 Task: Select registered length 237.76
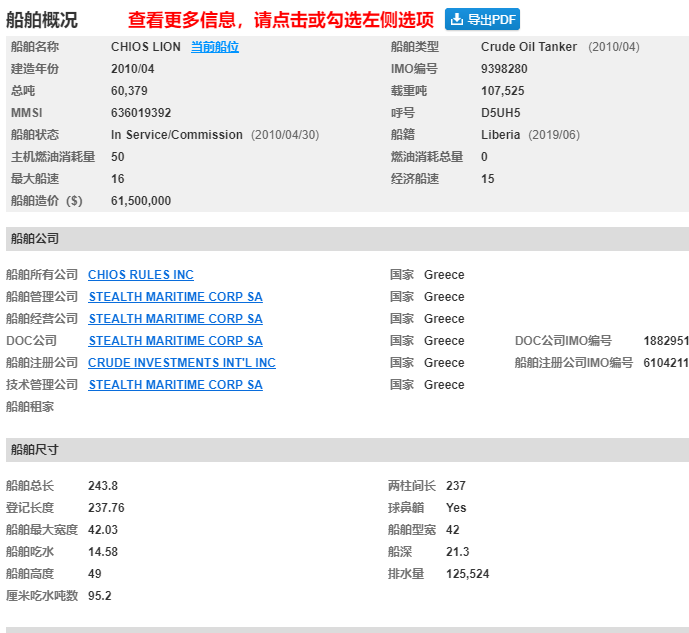106,508
